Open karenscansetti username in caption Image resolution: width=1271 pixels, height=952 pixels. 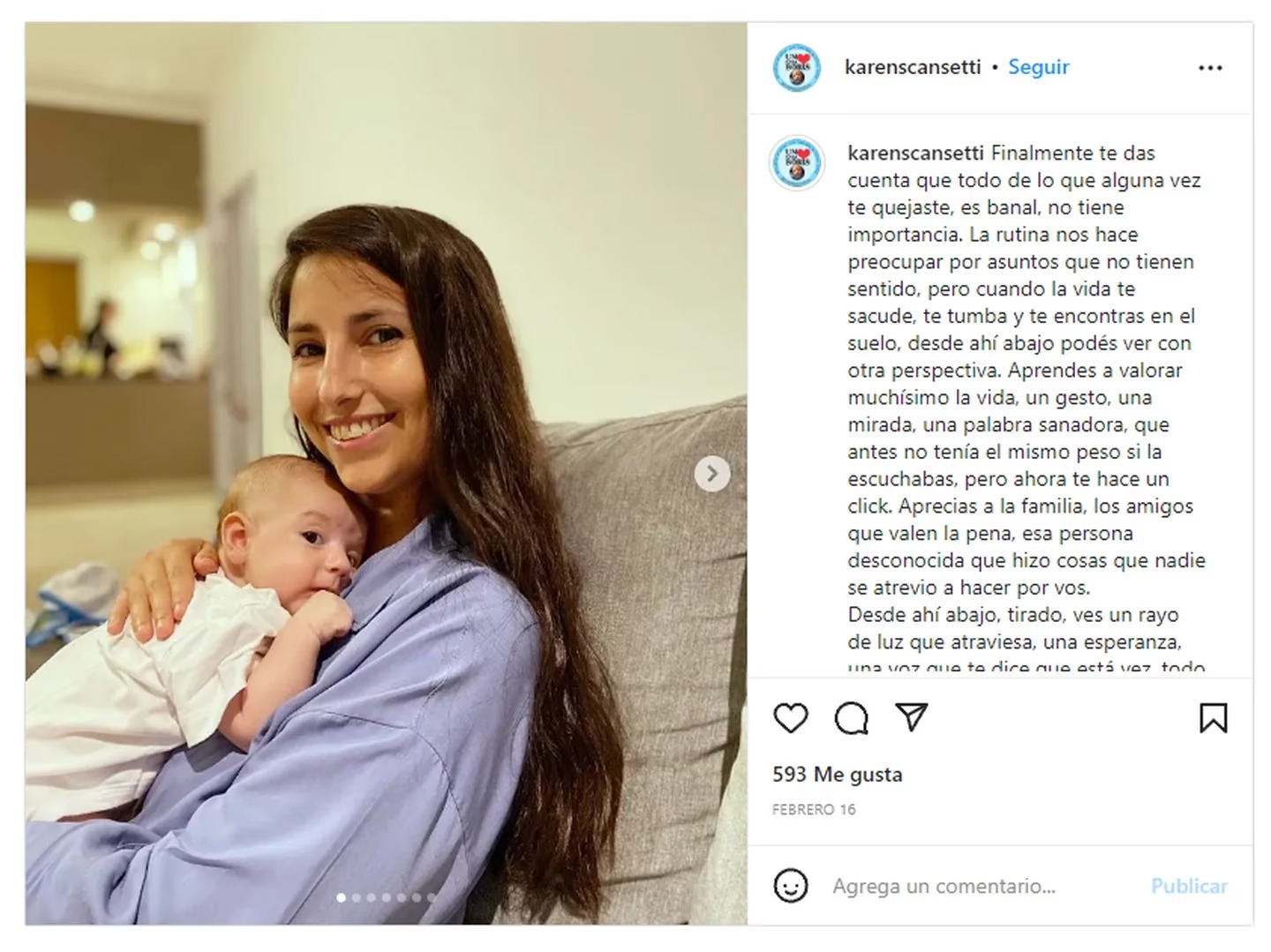click(915, 153)
